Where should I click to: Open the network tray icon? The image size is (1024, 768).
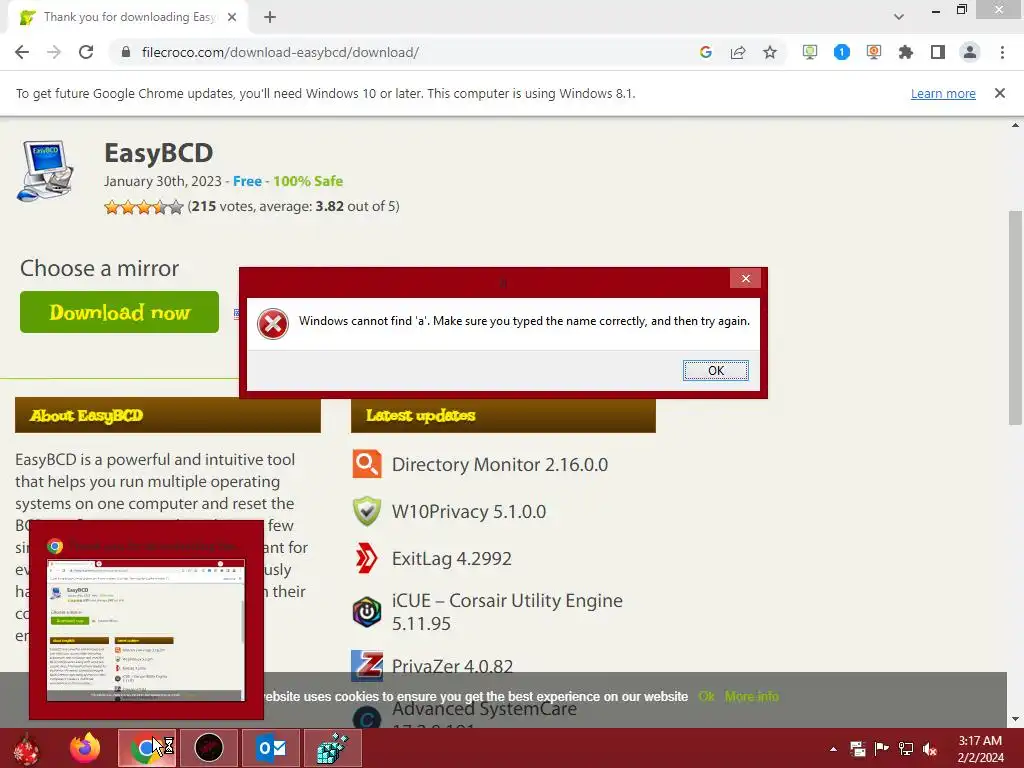pos(906,749)
